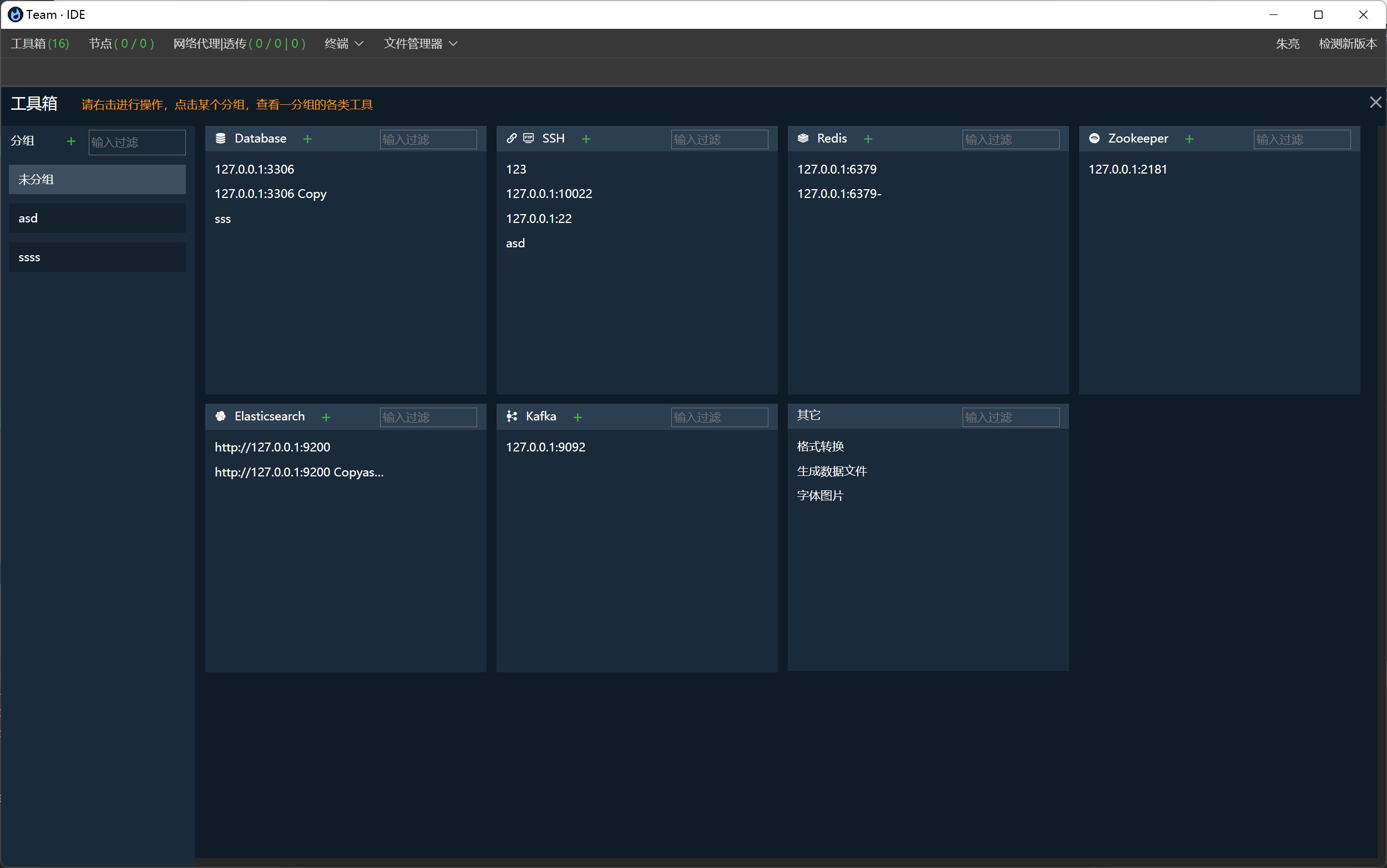The image size is (1387, 868).
Task: Click the Database panel icon
Action: [x=220, y=138]
